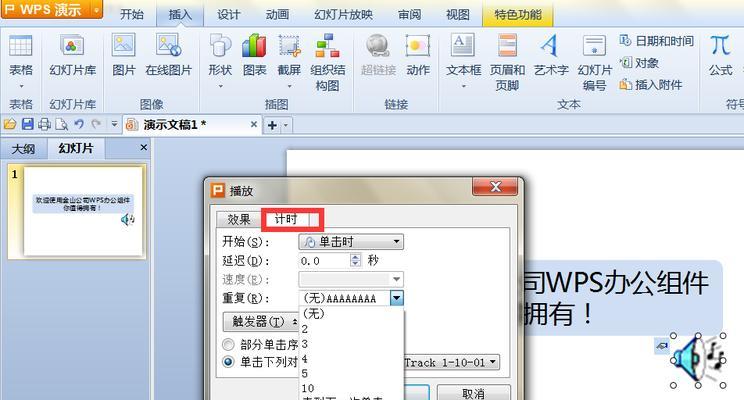
Task: Switch to the 效果 tab in dialog
Action: coord(239,219)
